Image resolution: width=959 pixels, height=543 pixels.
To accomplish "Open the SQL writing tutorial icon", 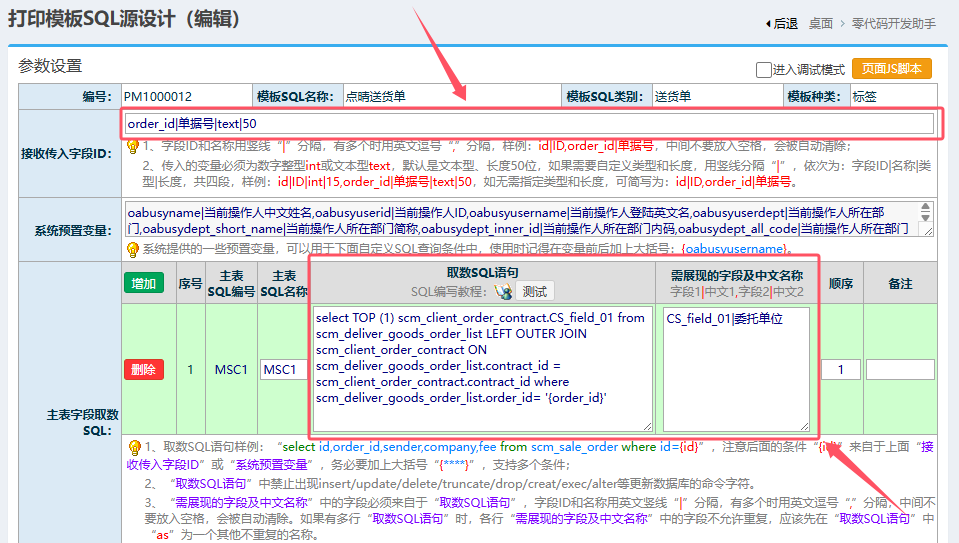I will tap(503, 291).
